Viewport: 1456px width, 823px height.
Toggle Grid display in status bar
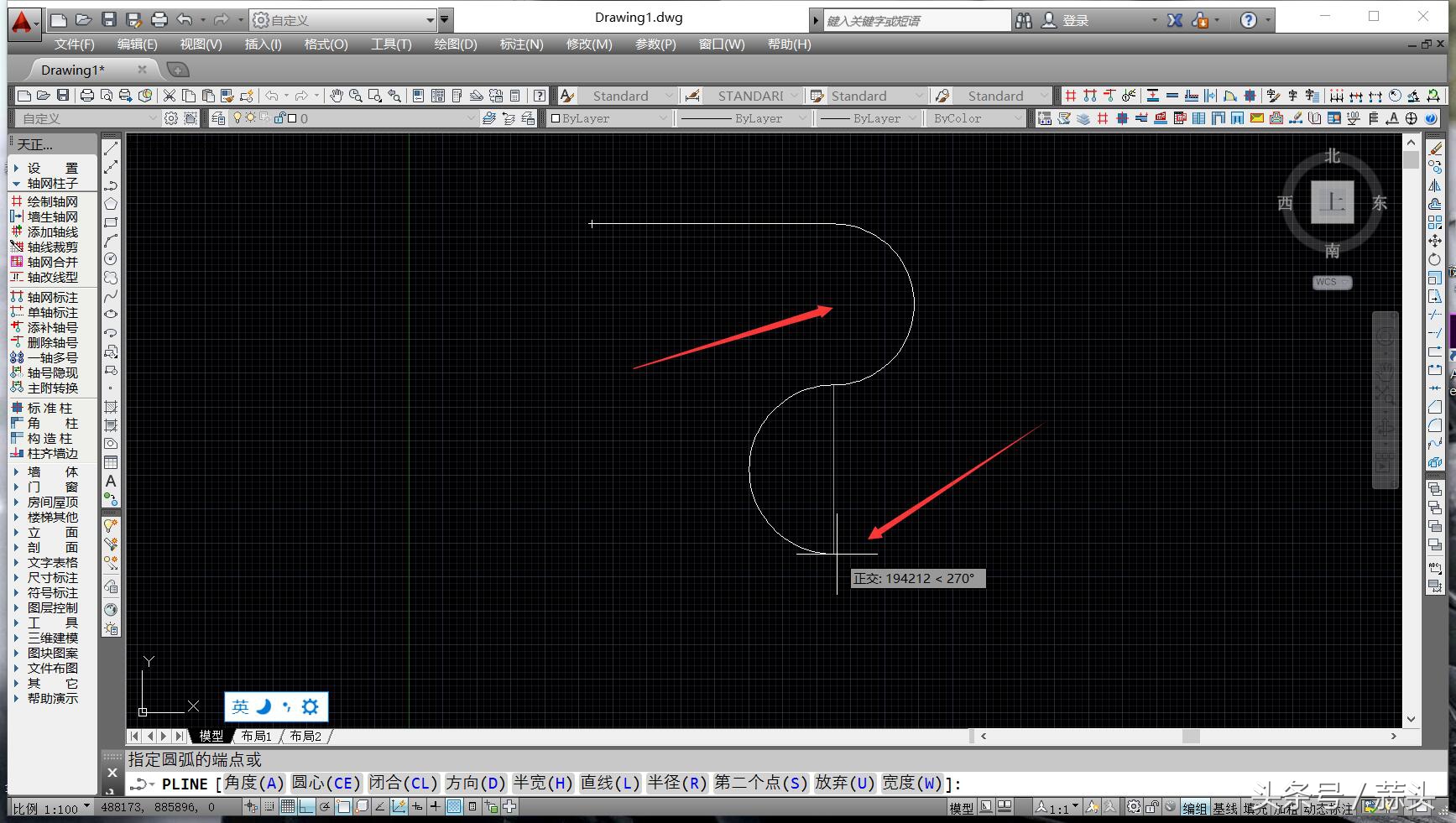pos(288,807)
